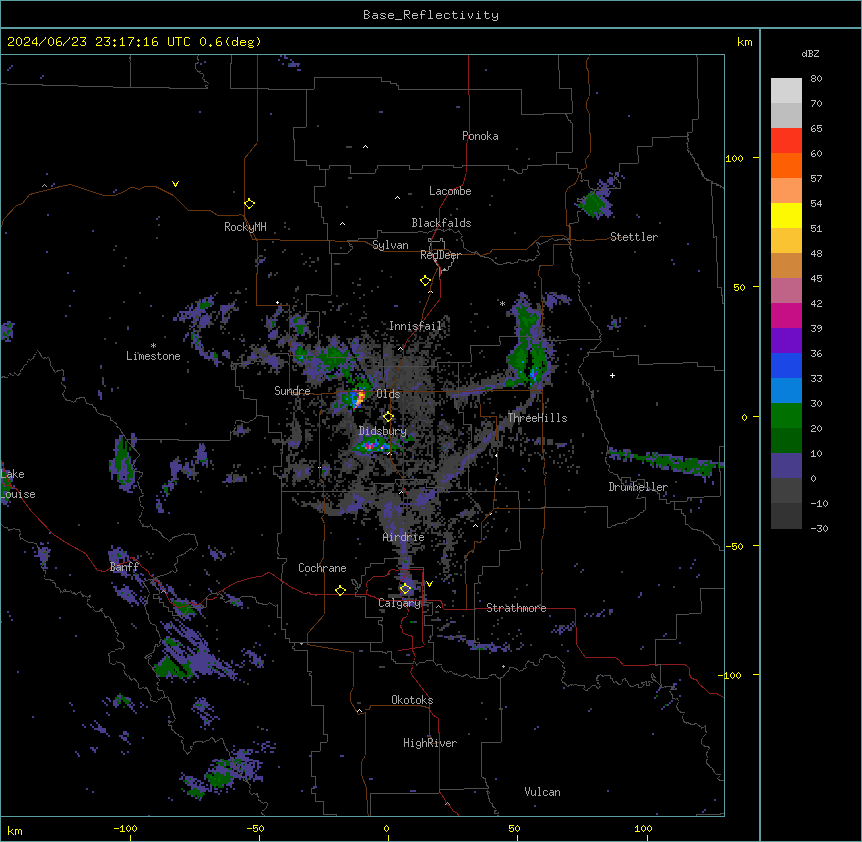The width and height of the screenshot is (862, 842).
Task: Click the yellow V marker east of Calgary
Action: (x=429, y=584)
